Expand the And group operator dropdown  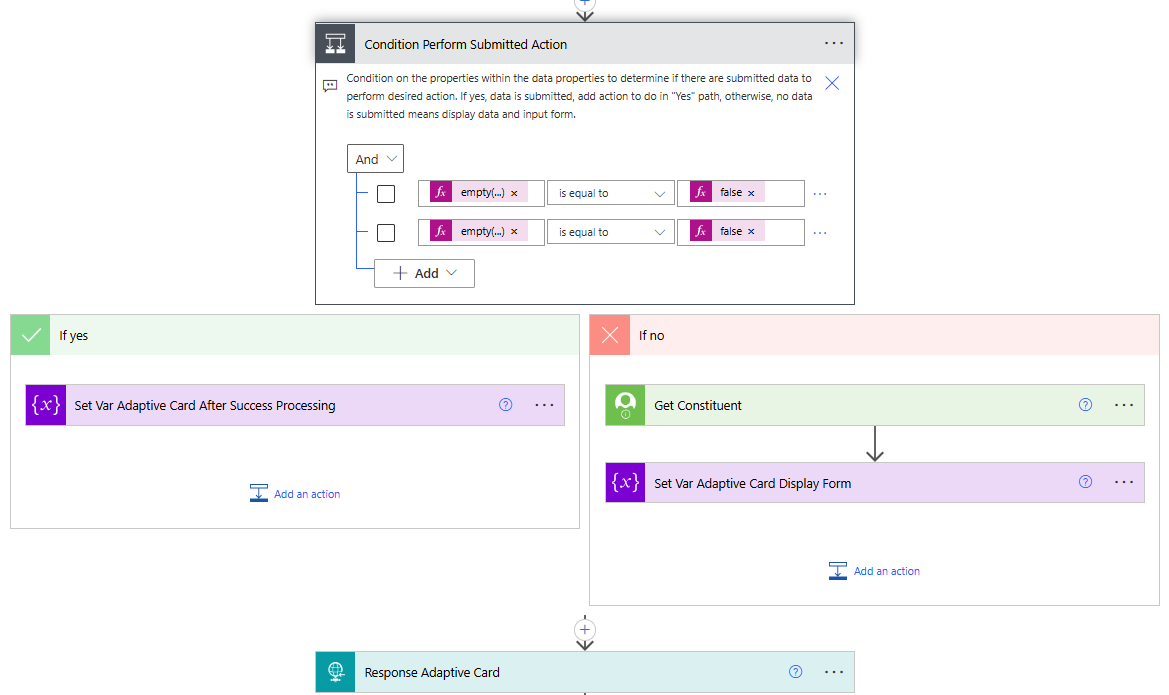375,159
